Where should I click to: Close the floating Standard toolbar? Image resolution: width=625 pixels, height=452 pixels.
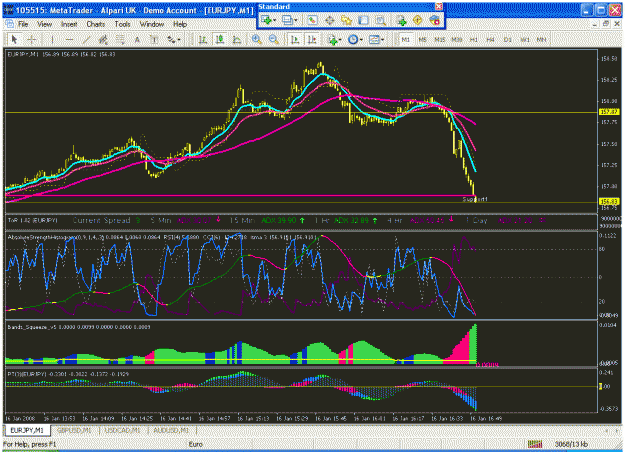[x=439, y=6]
